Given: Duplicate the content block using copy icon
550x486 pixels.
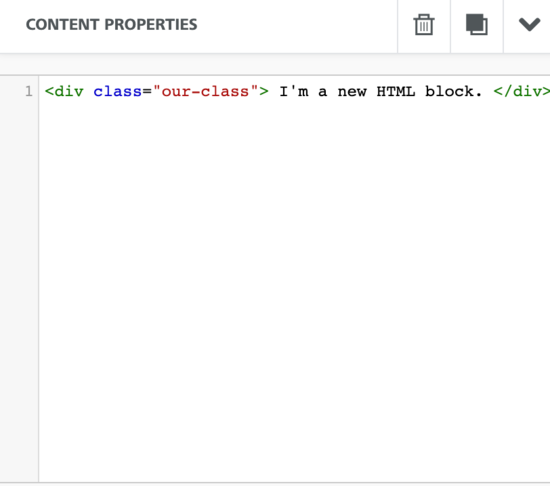Looking at the screenshot, I should click(x=477, y=25).
